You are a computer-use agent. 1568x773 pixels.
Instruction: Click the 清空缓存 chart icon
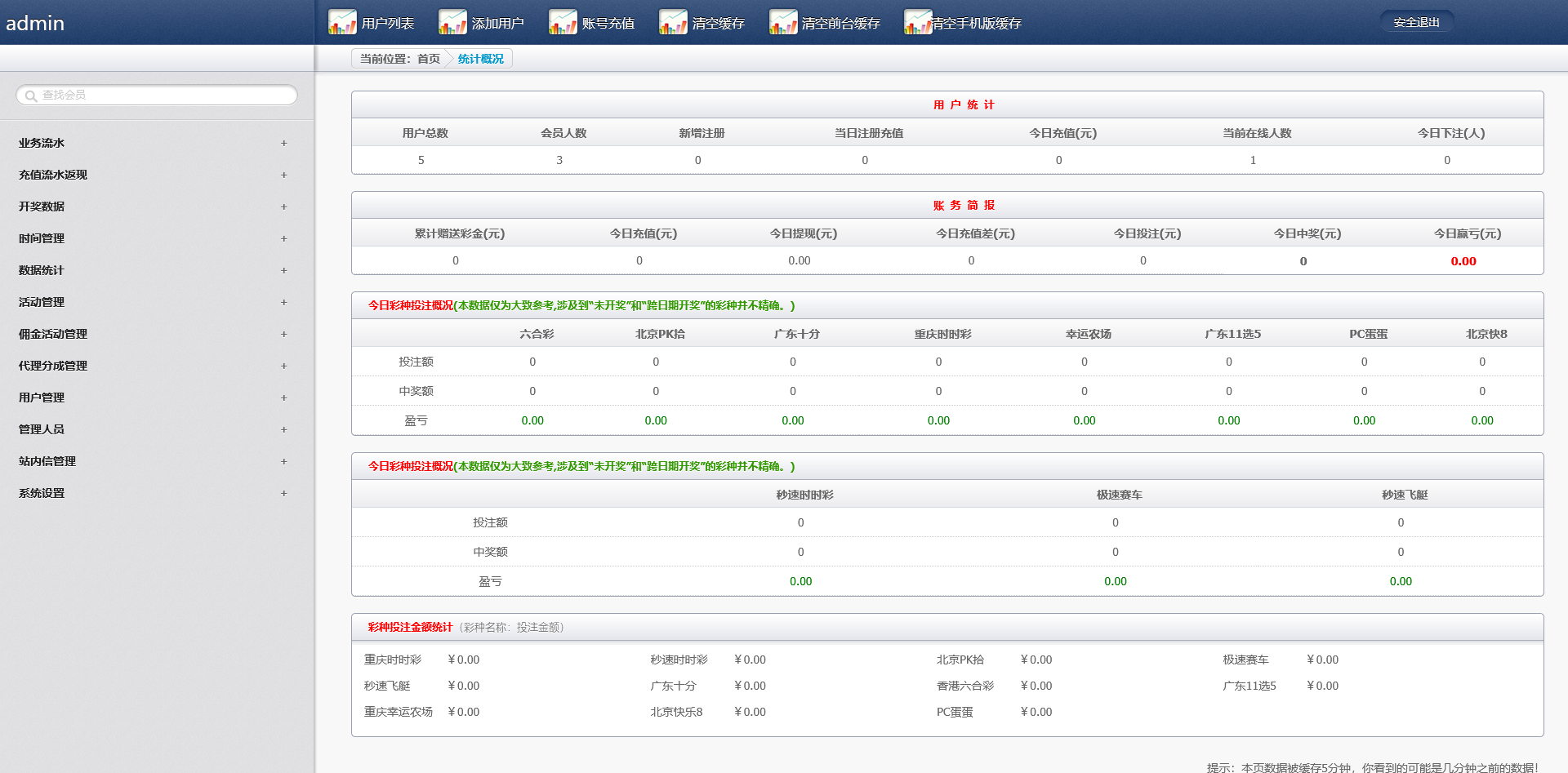click(672, 22)
